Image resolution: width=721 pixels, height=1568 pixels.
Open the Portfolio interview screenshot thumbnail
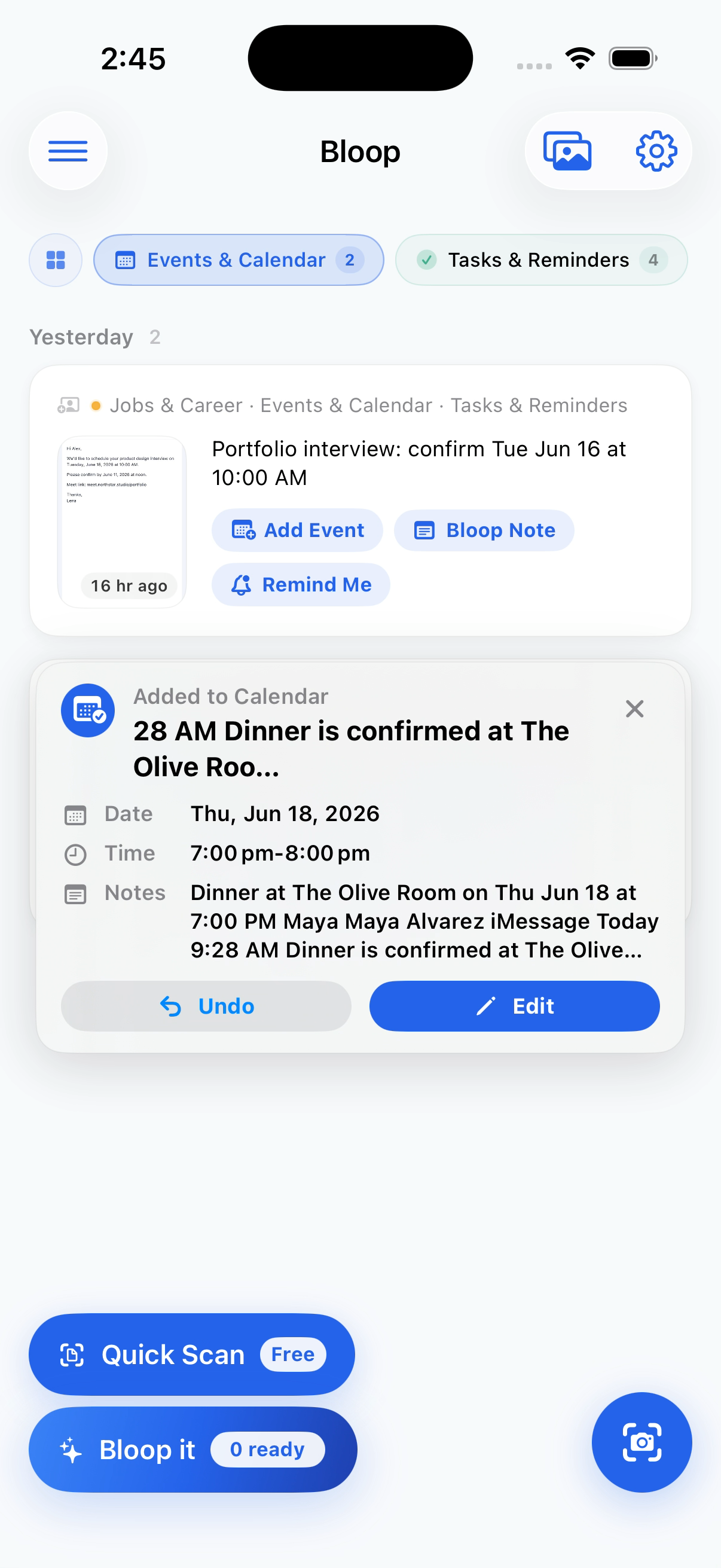(122, 521)
